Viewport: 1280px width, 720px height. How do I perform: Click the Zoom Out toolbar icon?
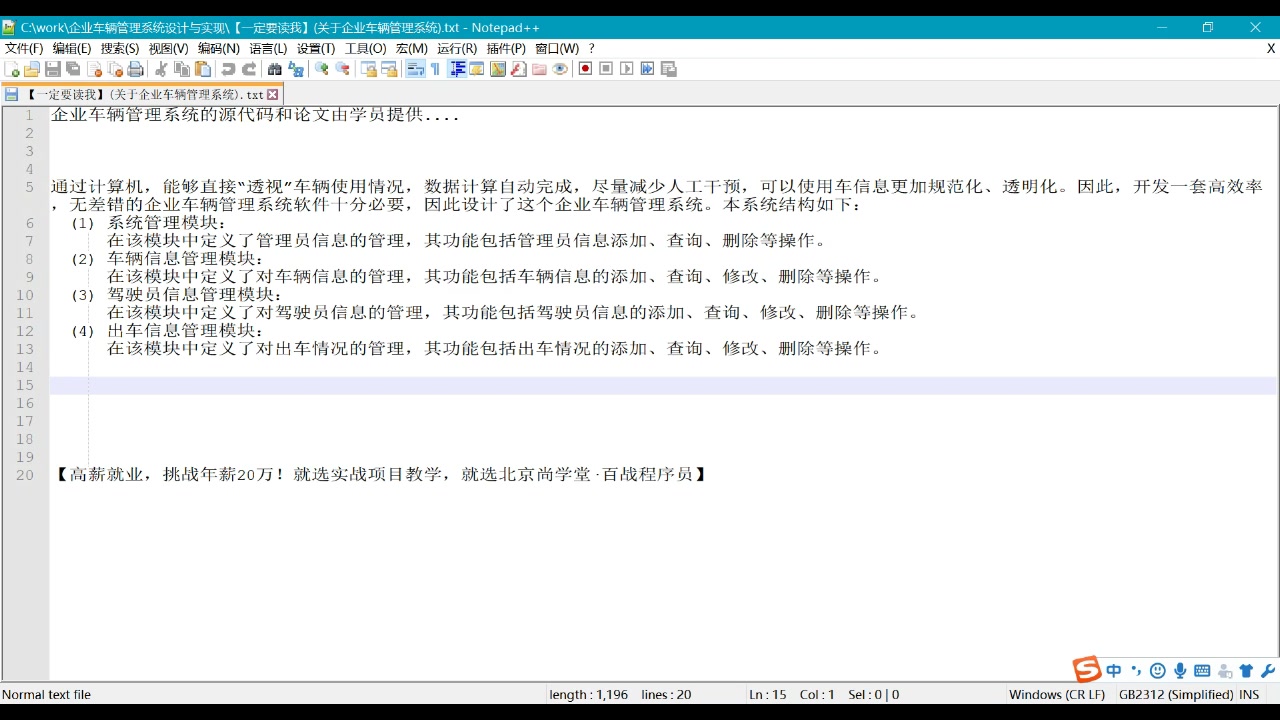[343, 69]
